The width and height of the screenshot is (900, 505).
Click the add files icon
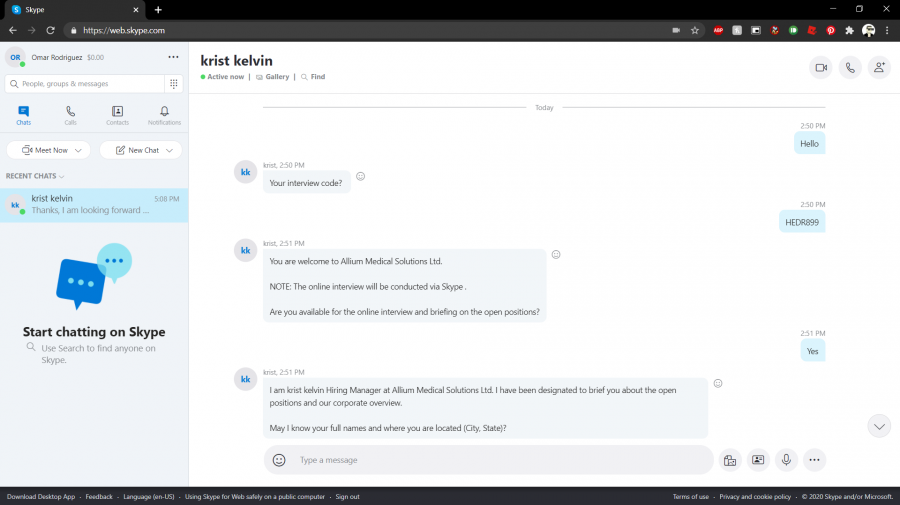pos(730,460)
